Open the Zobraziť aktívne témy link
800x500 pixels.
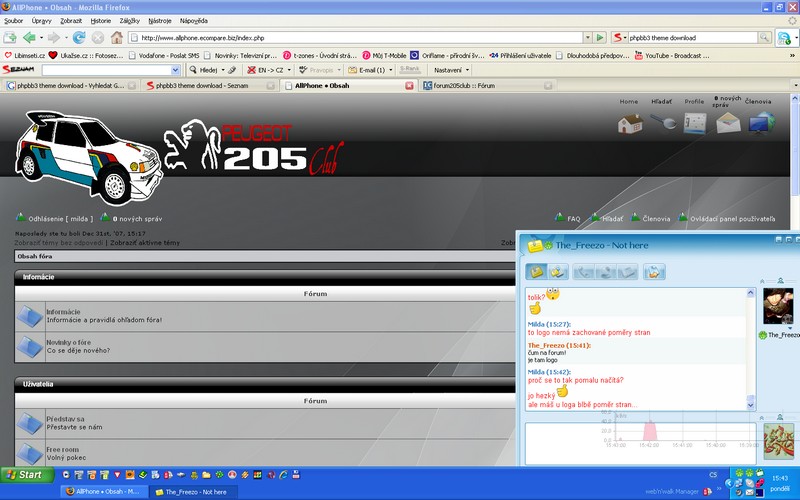[x=145, y=242]
